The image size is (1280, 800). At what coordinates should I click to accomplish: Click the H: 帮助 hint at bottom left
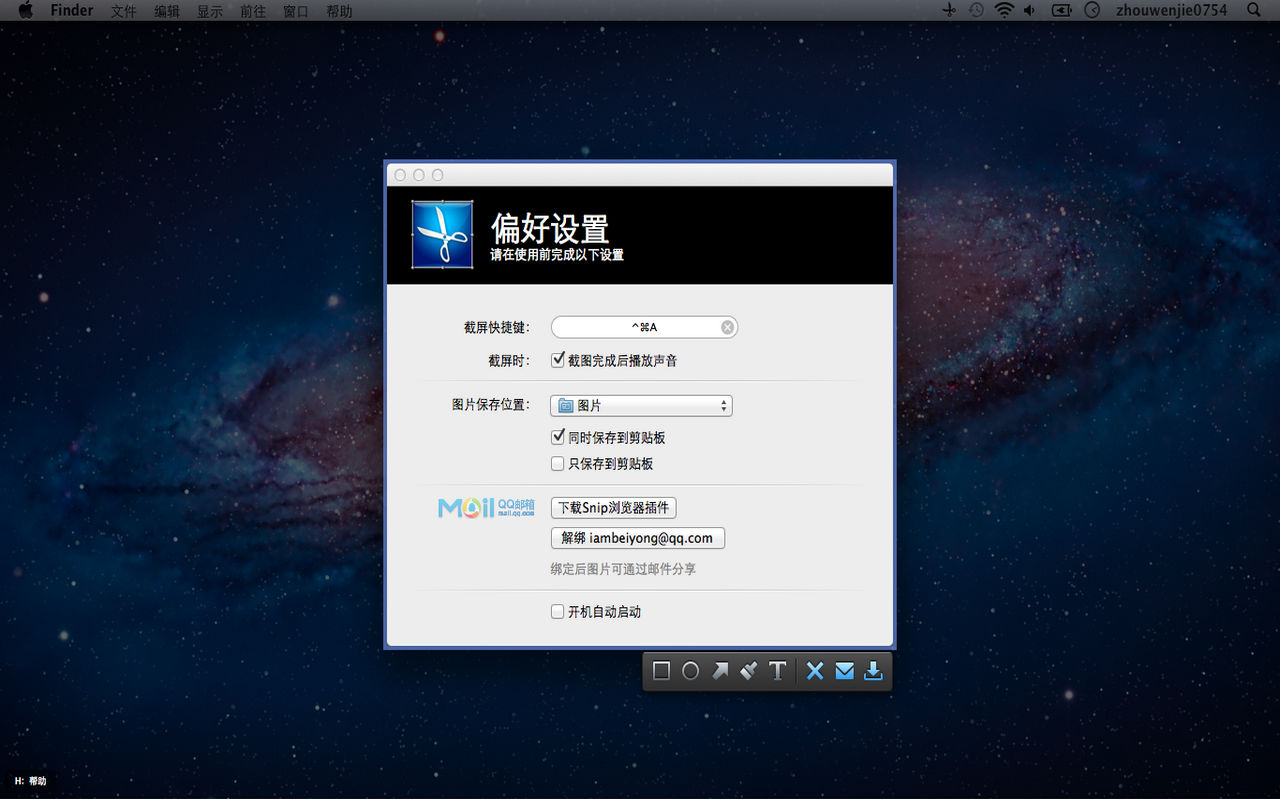(30, 781)
